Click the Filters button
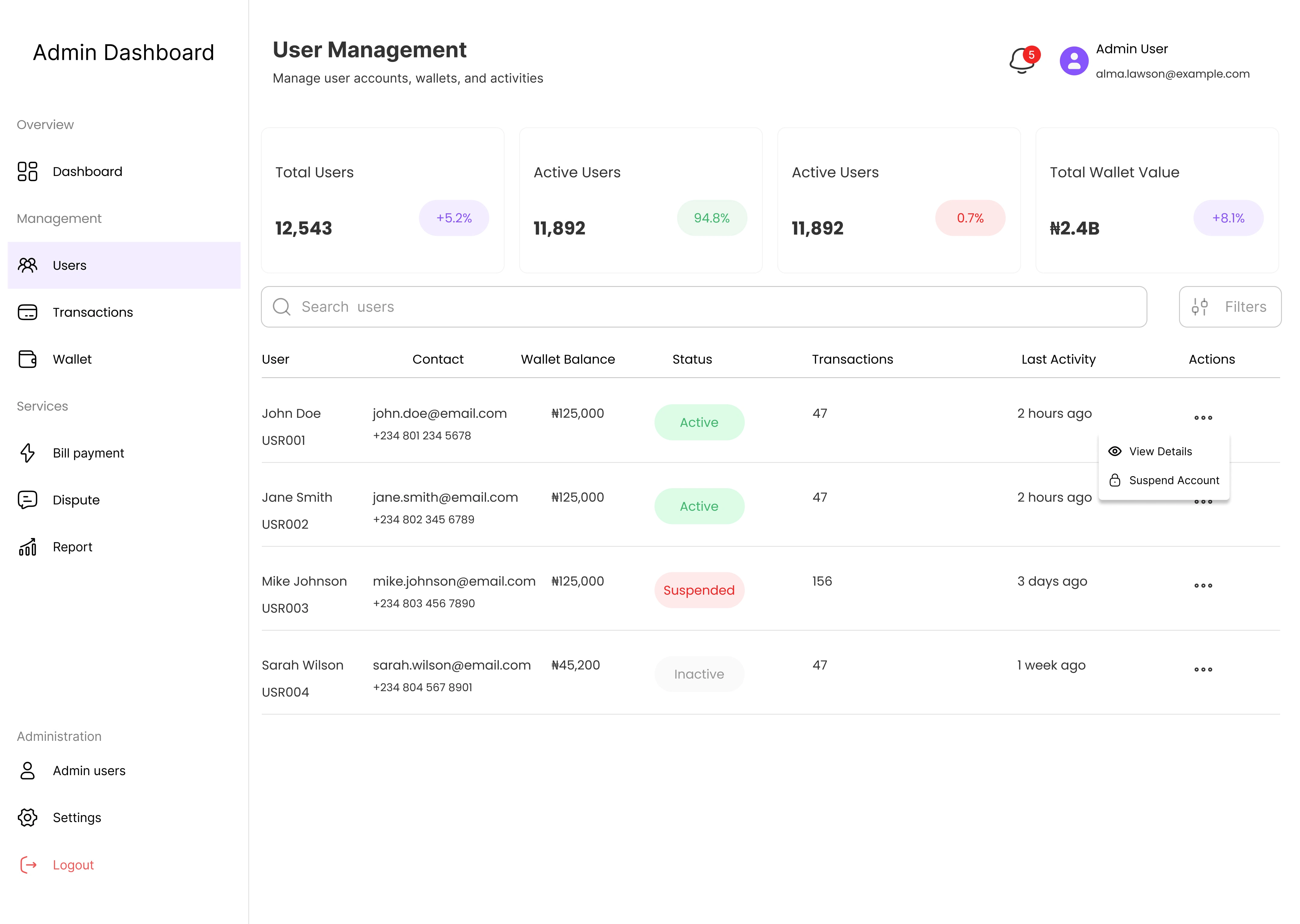 [1229, 307]
